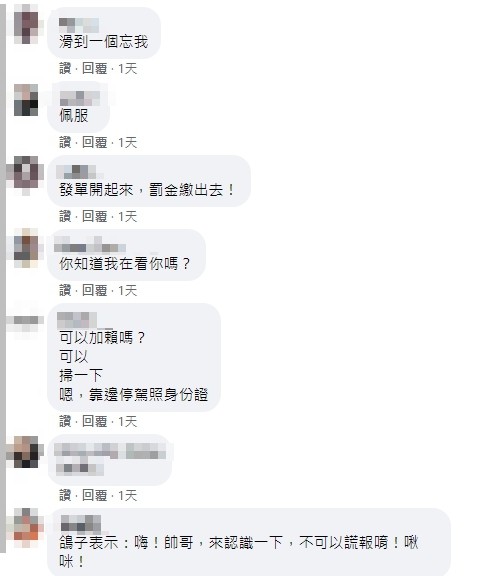
Task: Reply to the 佩服 comment
Action: click(x=94, y=143)
